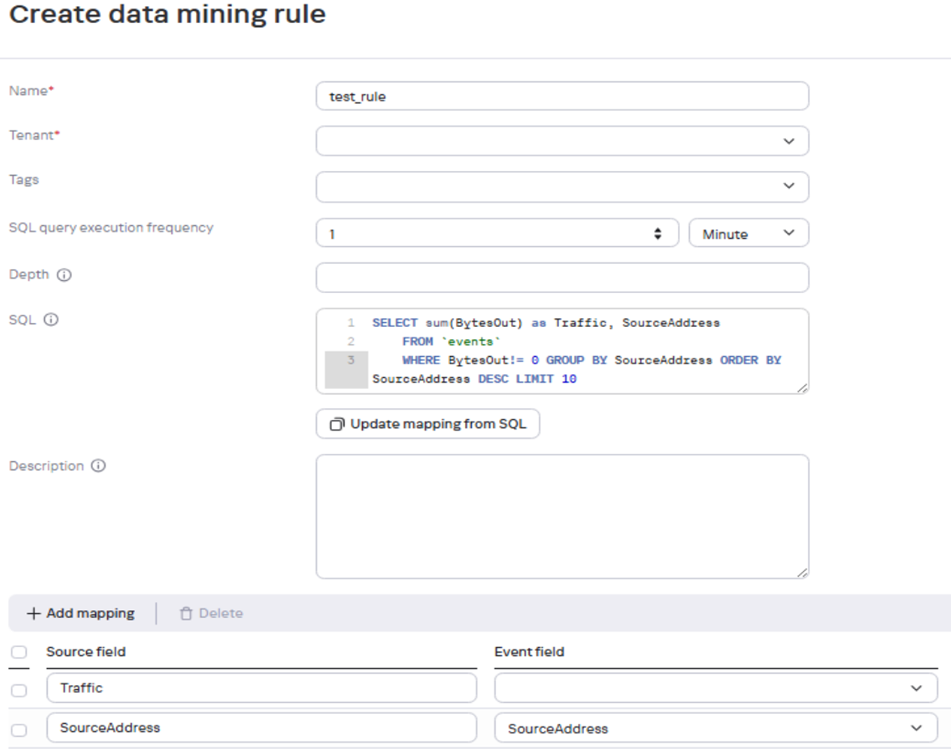Open the Tenant dropdown

click(562, 141)
